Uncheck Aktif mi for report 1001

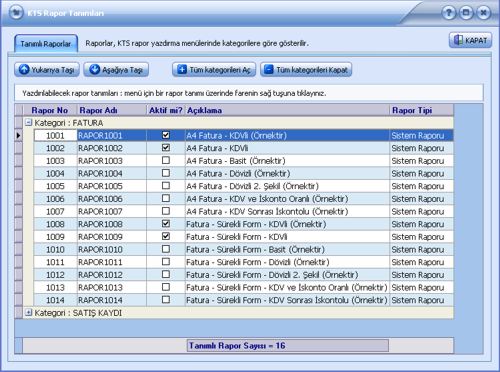166,135
